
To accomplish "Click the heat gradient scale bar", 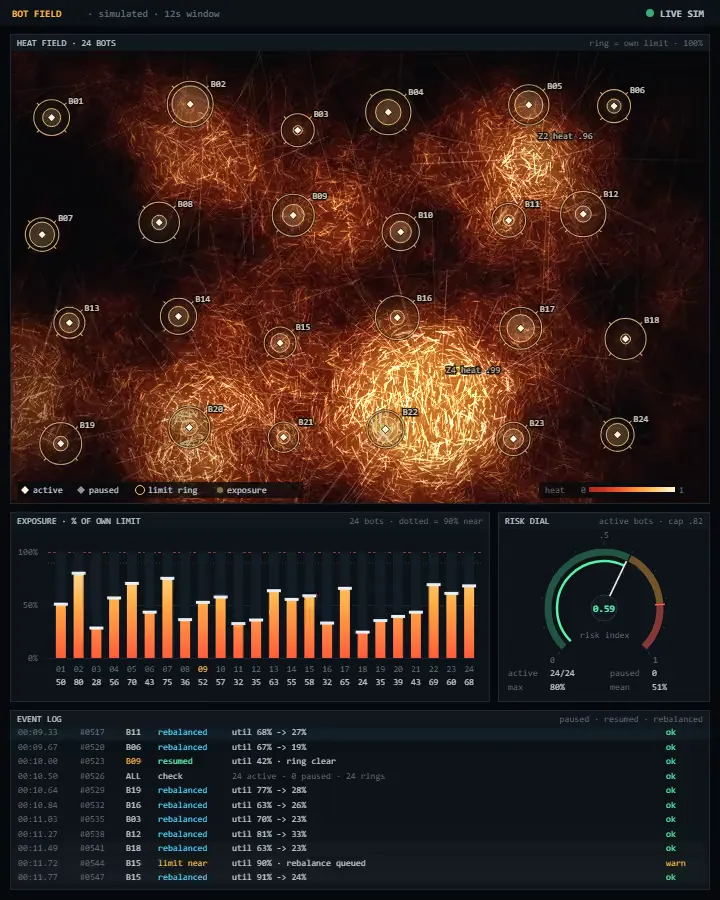I will (x=632, y=490).
